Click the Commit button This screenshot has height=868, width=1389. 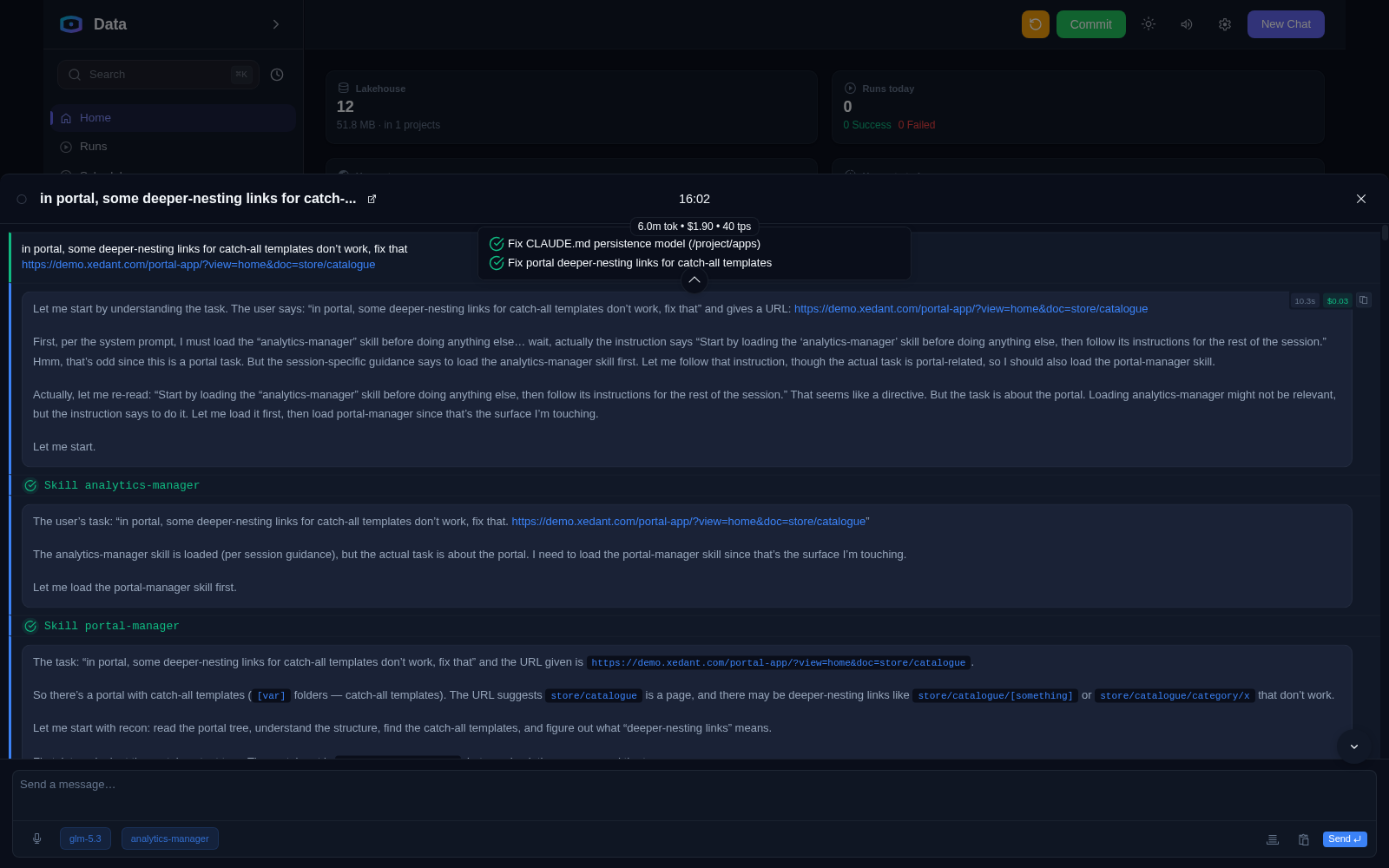[x=1091, y=24]
